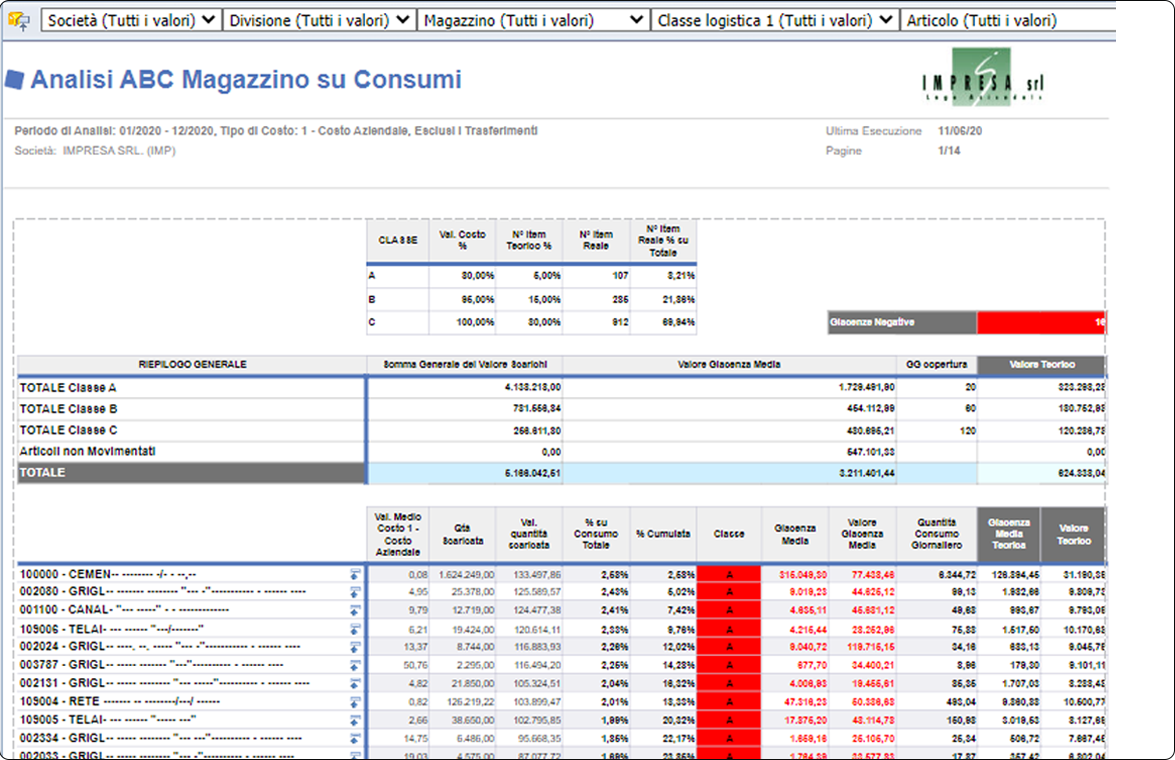1175x760 pixels.
Task: Open the Classe logistica 1 dropdown
Action: (x=776, y=20)
